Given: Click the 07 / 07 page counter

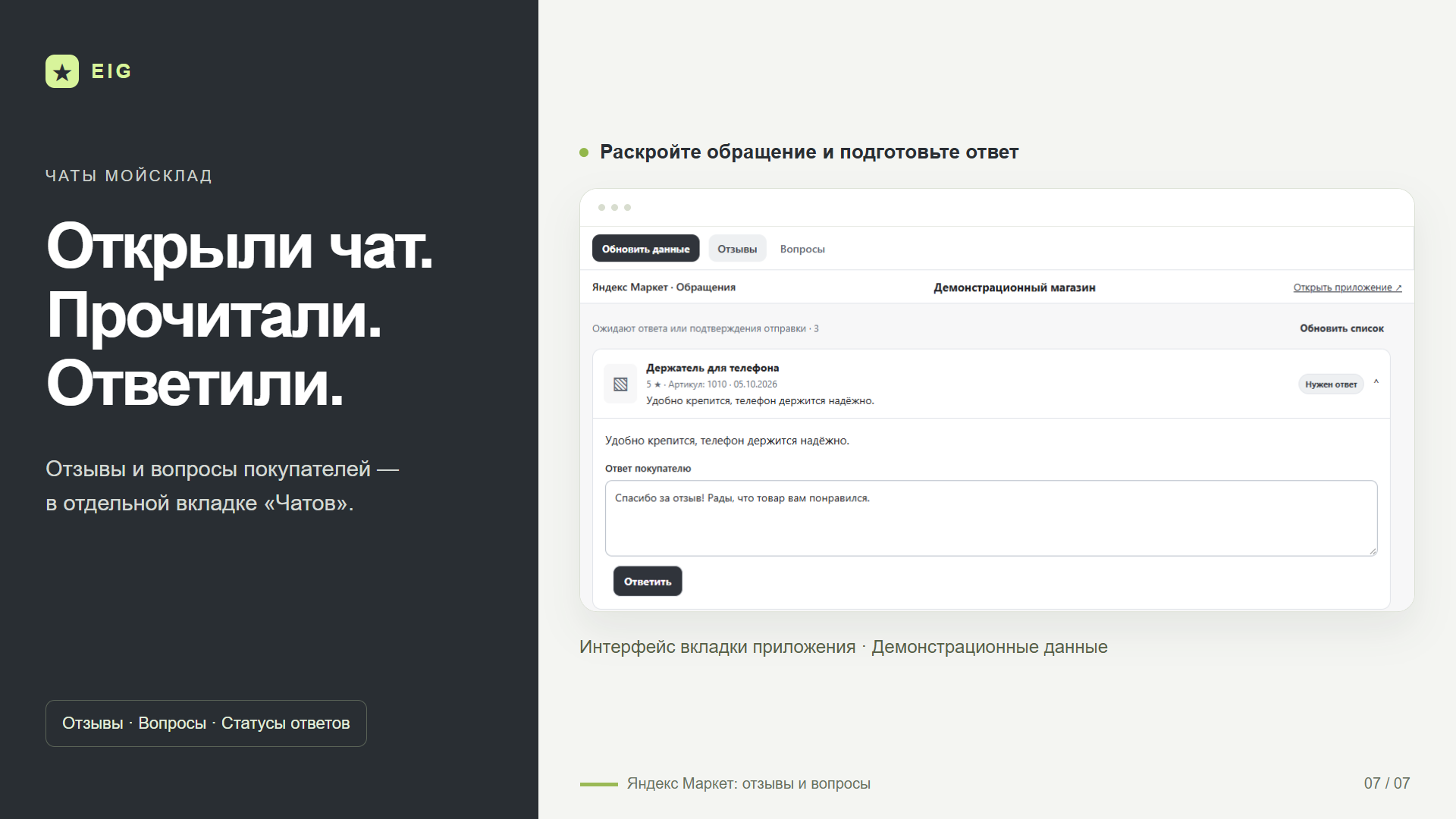Looking at the screenshot, I should (1386, 783).
